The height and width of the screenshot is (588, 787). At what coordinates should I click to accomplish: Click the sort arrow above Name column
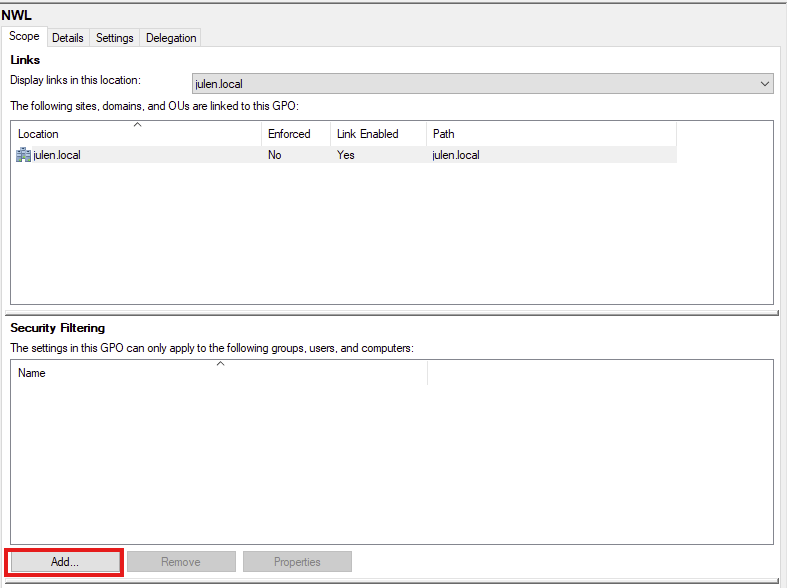[x=220, y=364]
